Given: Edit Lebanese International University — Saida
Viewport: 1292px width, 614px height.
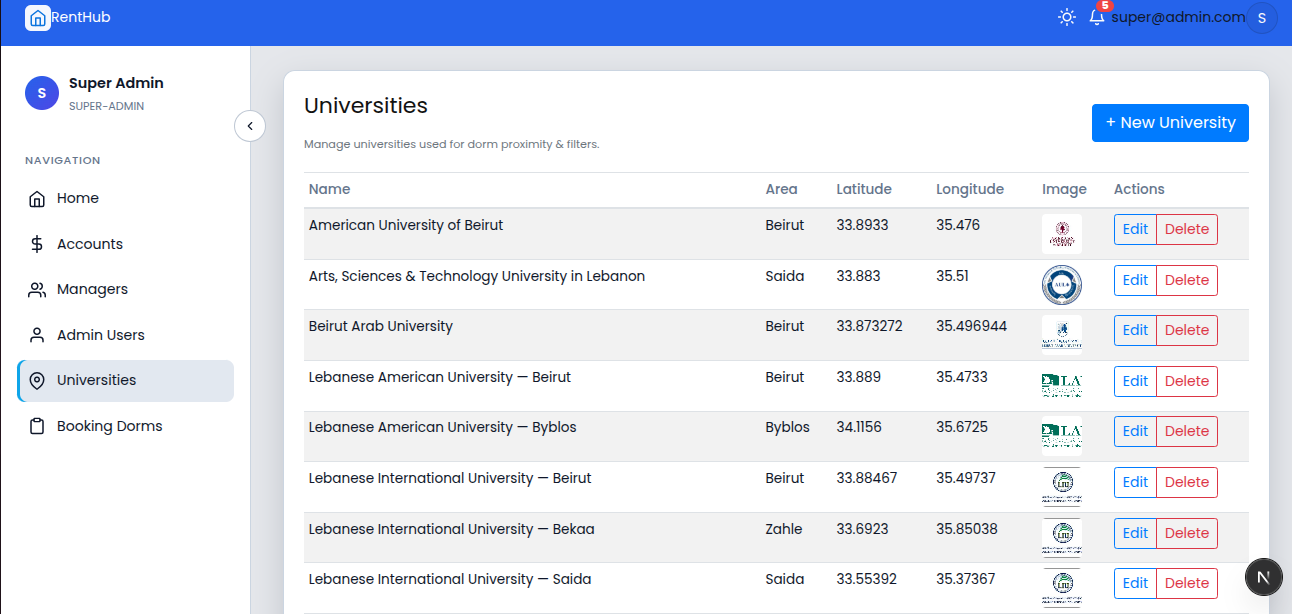Looking at the screenshot, I should point(1135,583).
